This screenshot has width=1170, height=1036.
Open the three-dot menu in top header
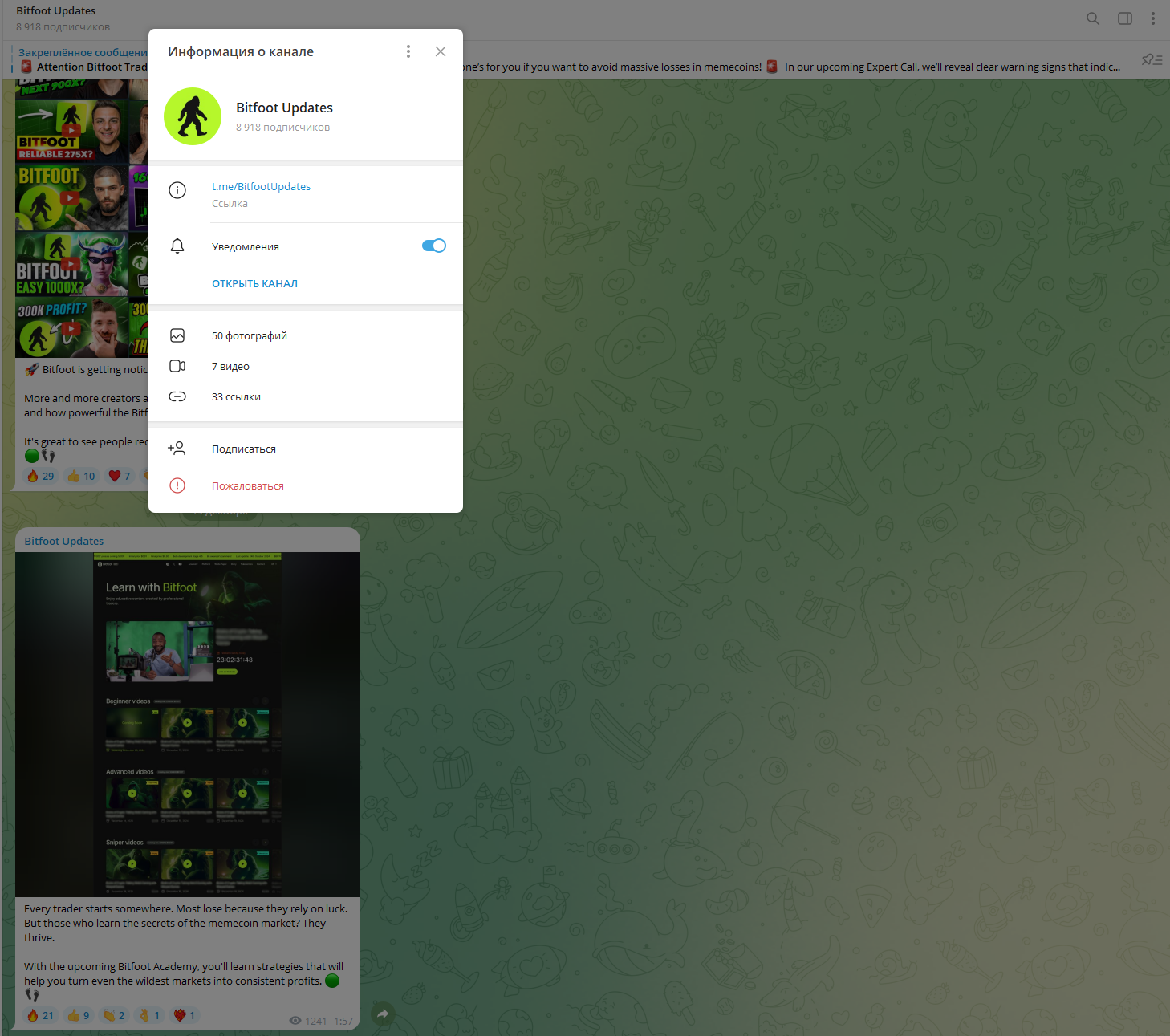click(x=1153, y=18)
